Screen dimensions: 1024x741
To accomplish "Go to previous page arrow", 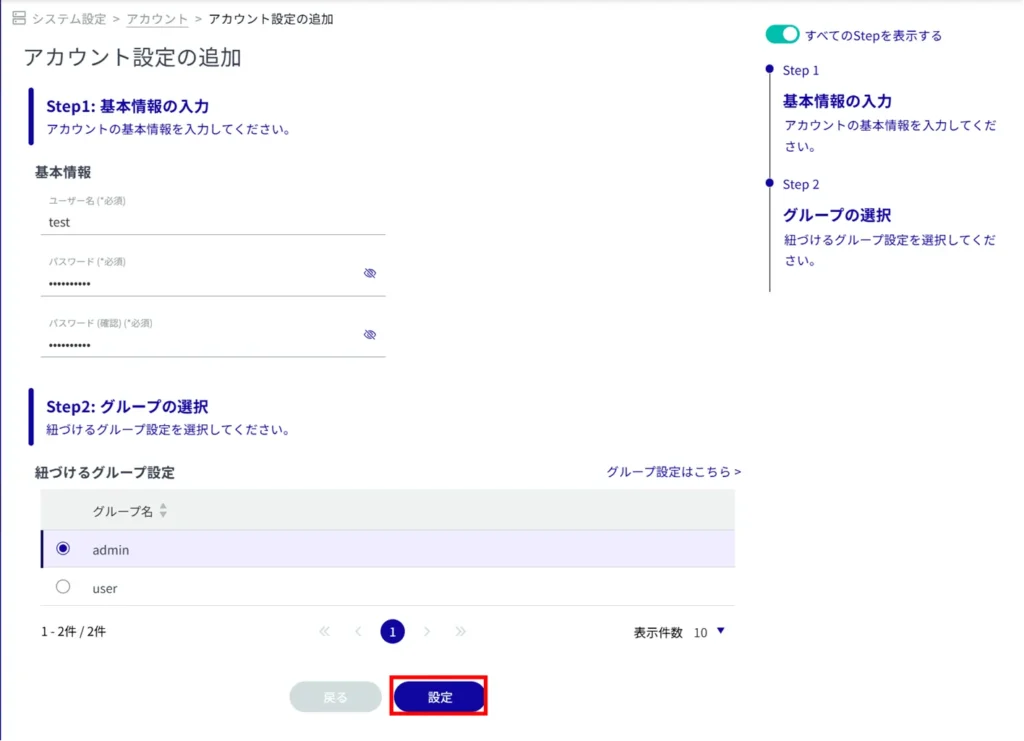I will (x=358, y=632).
